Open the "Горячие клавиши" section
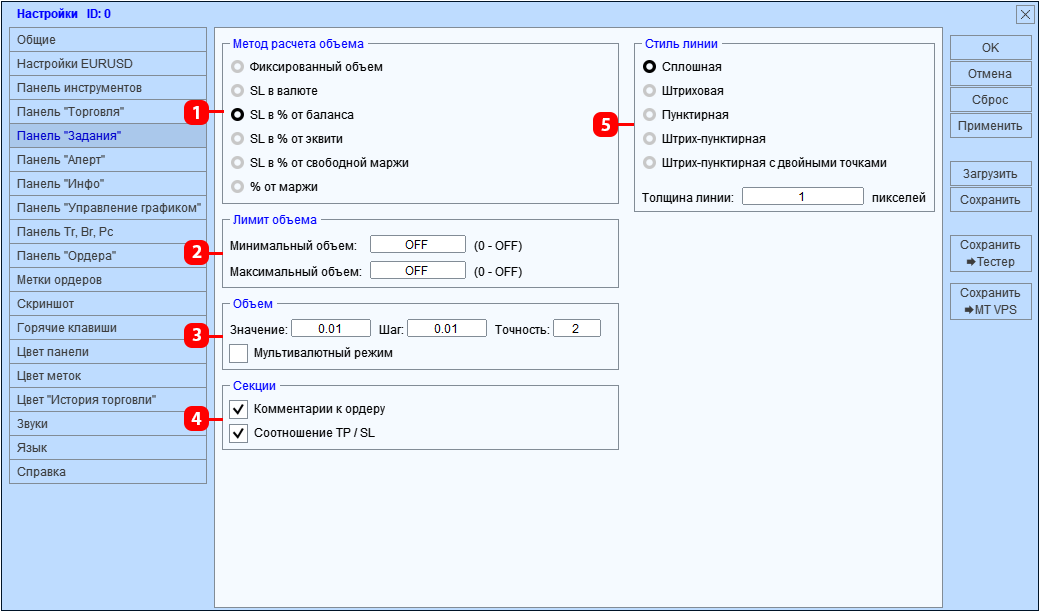Image resolution: width=1040 pixels, height=612 pixels. pos(108,328)
